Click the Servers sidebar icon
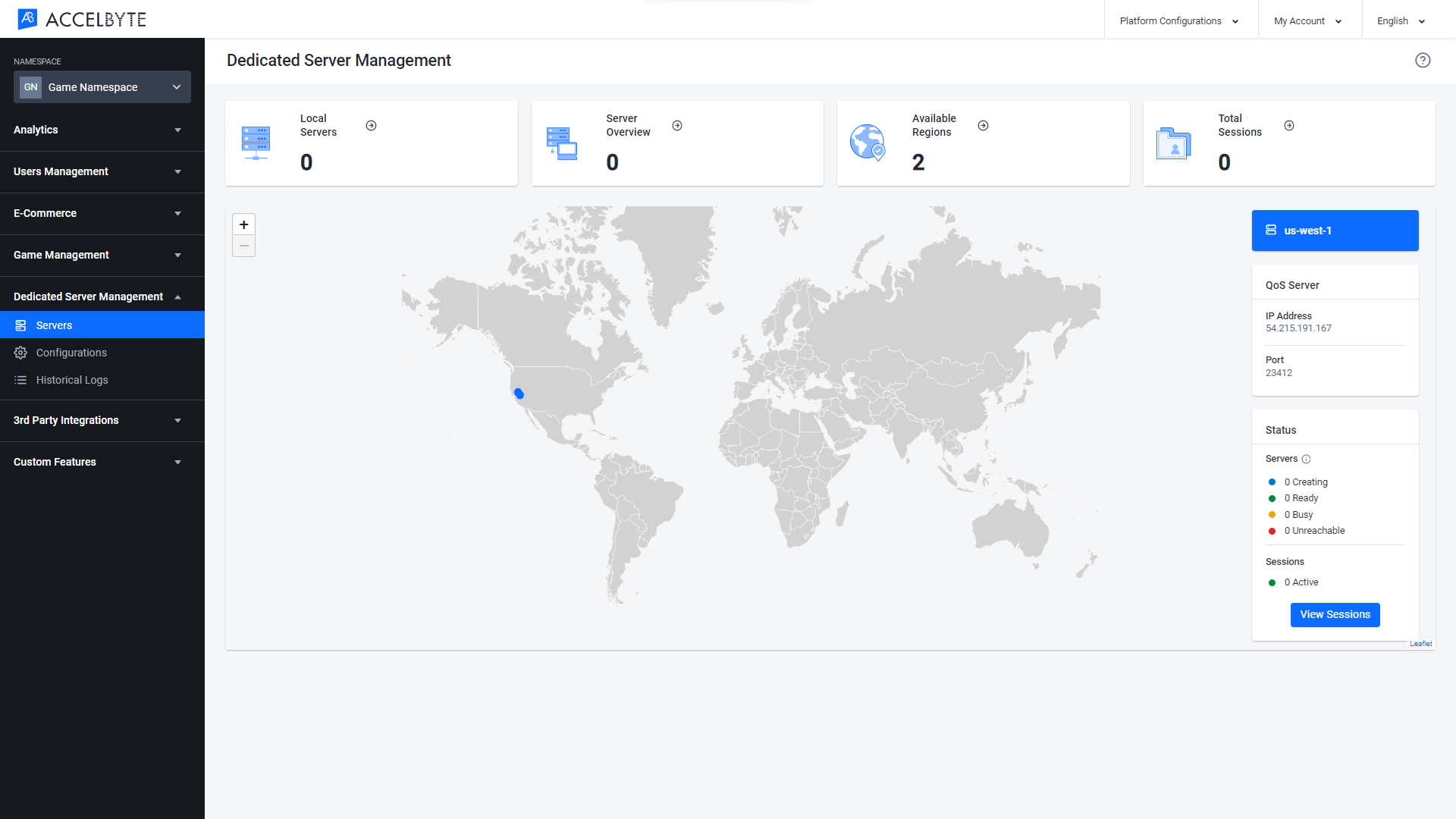 pyautogui.click(x=20, y=325)
